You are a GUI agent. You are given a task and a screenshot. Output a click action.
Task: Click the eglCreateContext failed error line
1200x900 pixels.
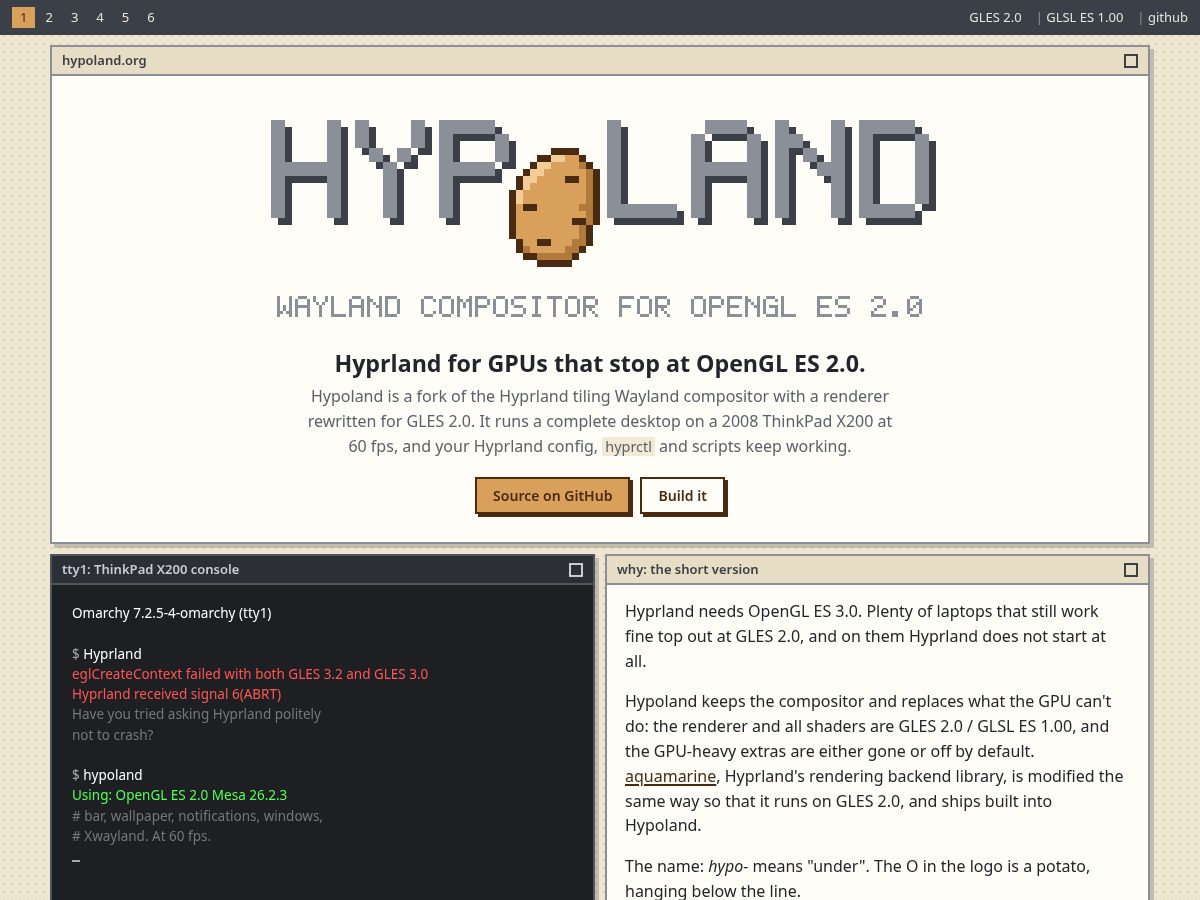tap(250, 674)
